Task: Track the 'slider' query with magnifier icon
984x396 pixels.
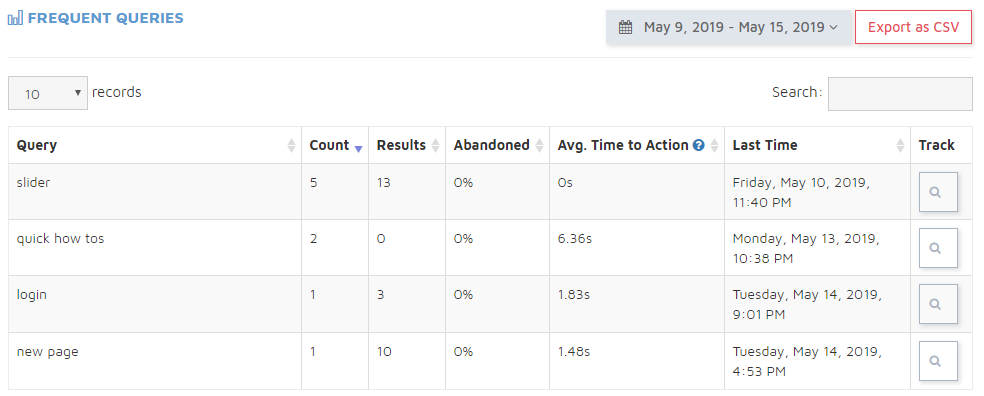Action: pyautogui.click(x=938, y=192)
